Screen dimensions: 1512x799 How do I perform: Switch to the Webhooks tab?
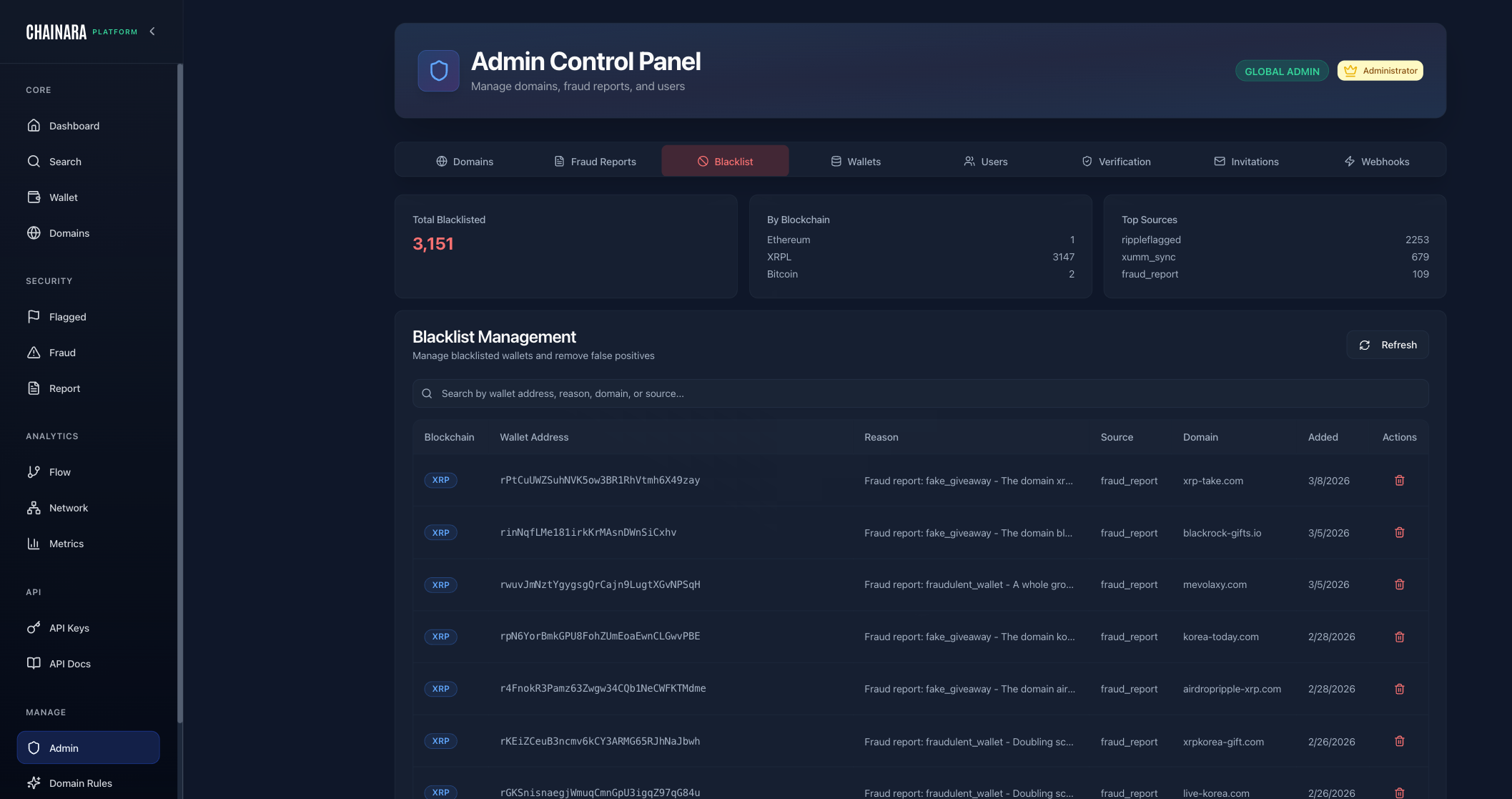(1376, 162)
